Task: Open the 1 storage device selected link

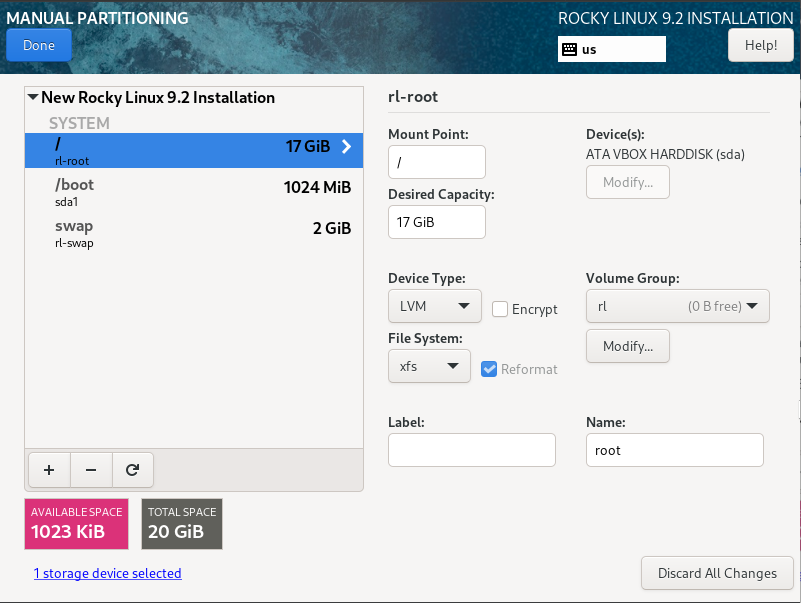Action: [x=107, y=573]
